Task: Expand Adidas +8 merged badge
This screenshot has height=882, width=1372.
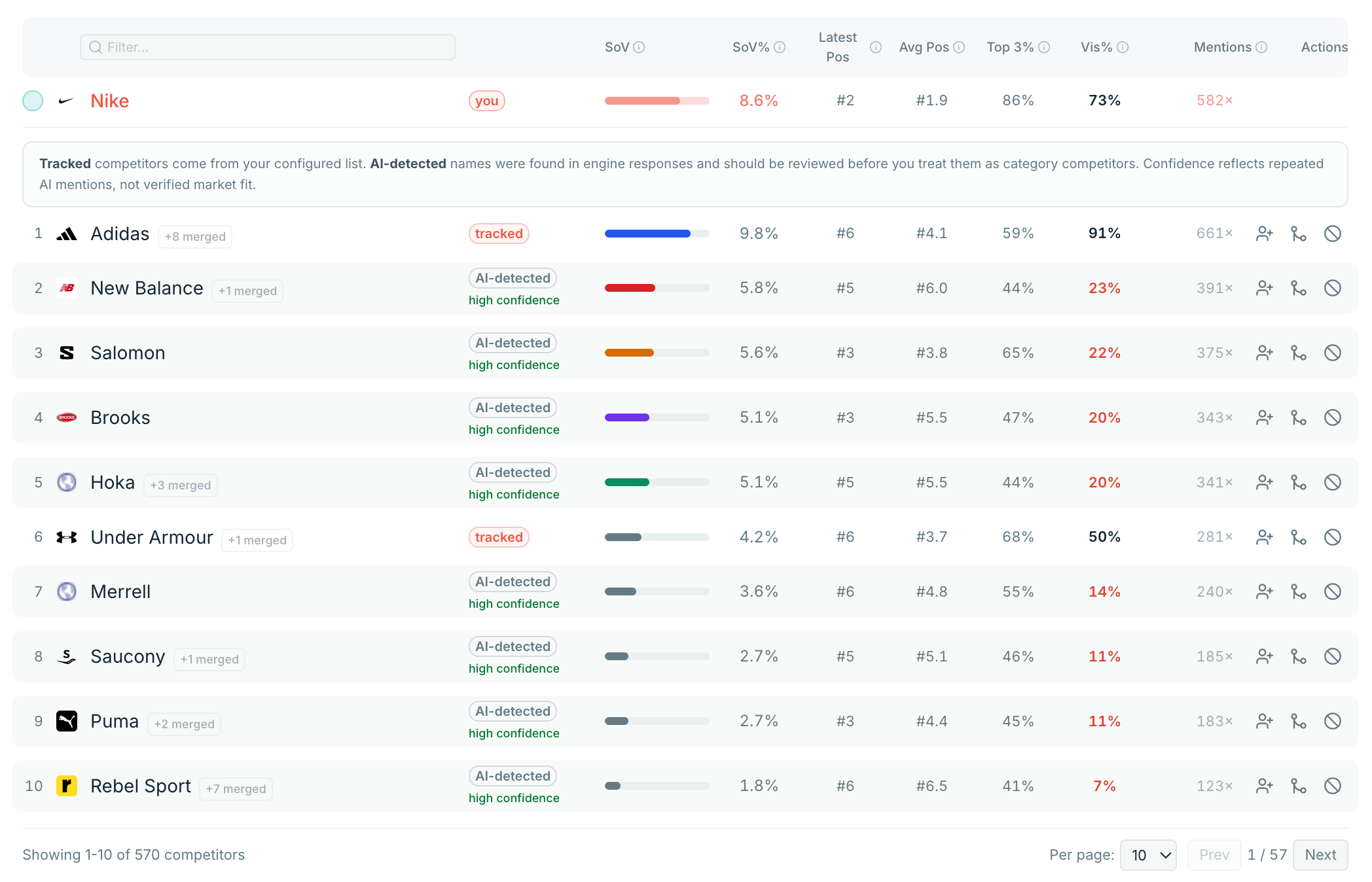Action: [x=195, y=236]
